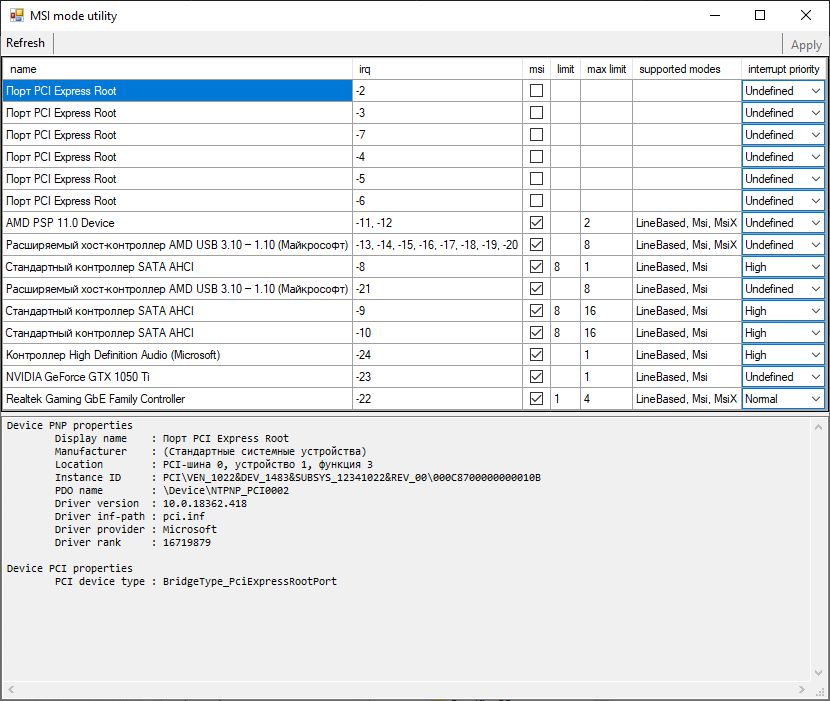This screenshot has width=830, height=701.
Task: Open priority dropdown for SATA AHCI irq -9
Action: [x=783, y=311]
